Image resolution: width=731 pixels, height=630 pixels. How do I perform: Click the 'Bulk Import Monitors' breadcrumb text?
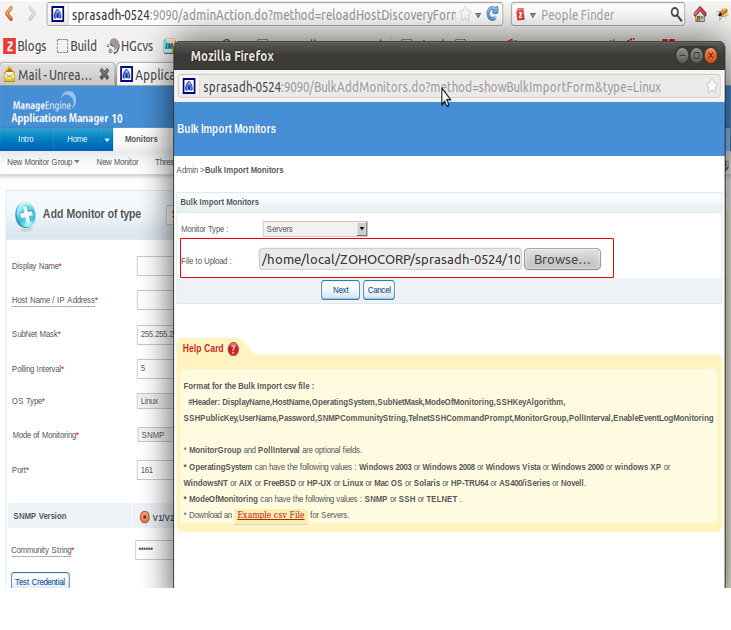point(244,170)
